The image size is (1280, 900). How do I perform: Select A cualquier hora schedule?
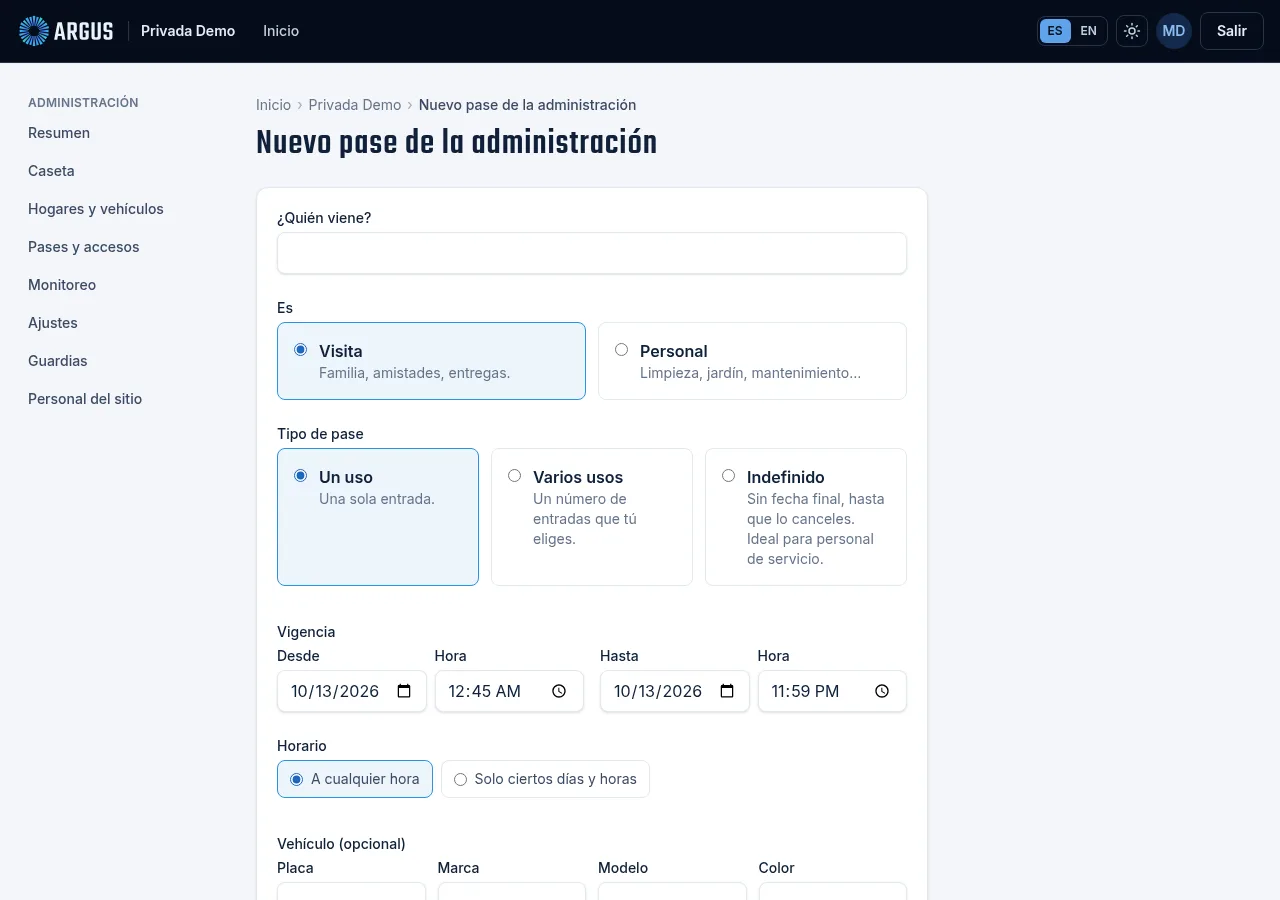[355, 779]
